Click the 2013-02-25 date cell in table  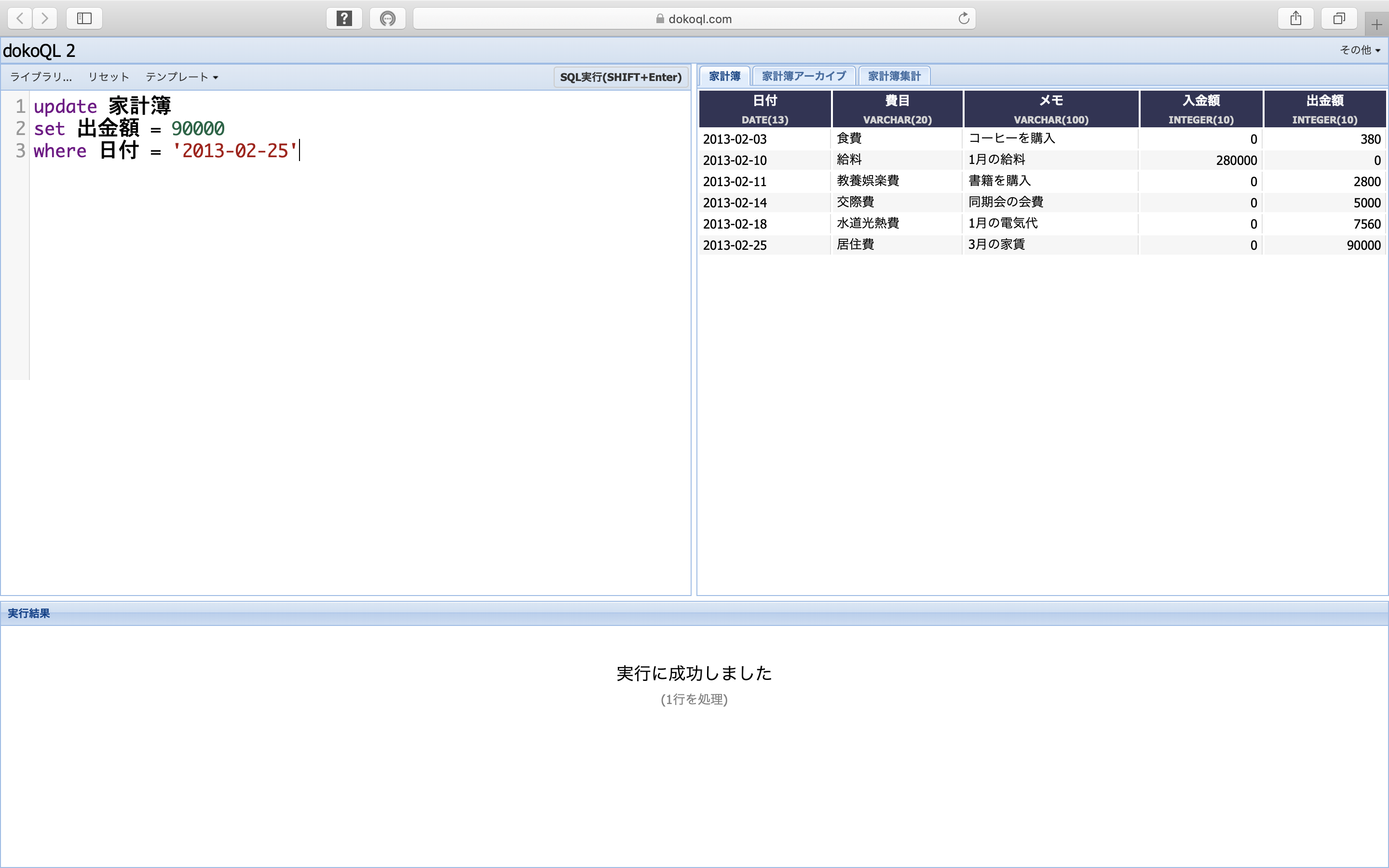(735, 245)
